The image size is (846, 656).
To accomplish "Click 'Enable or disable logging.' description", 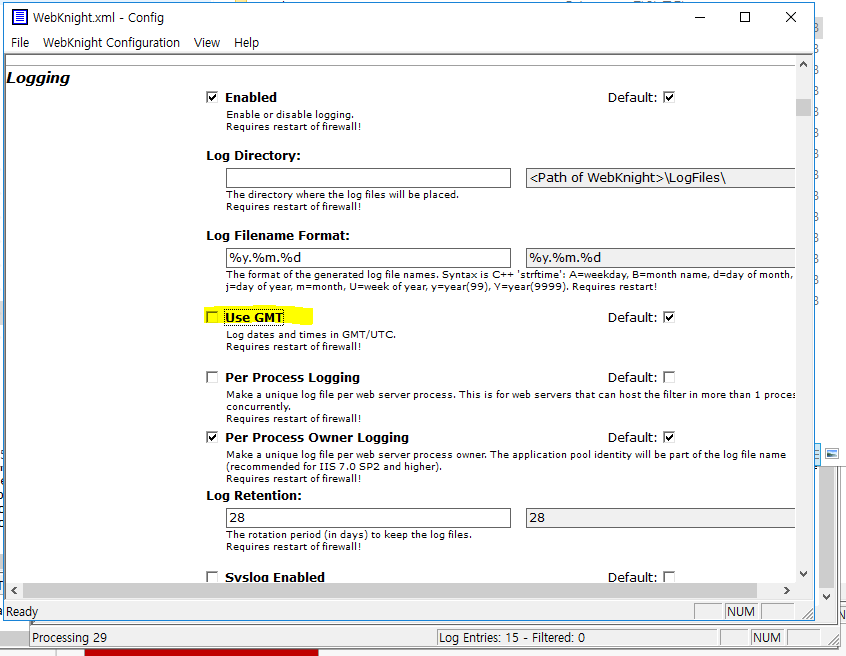I will point(290,114).
